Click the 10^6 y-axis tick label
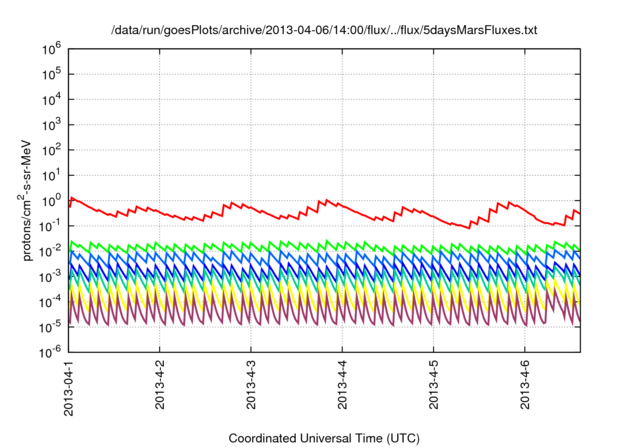 point(51,49)
